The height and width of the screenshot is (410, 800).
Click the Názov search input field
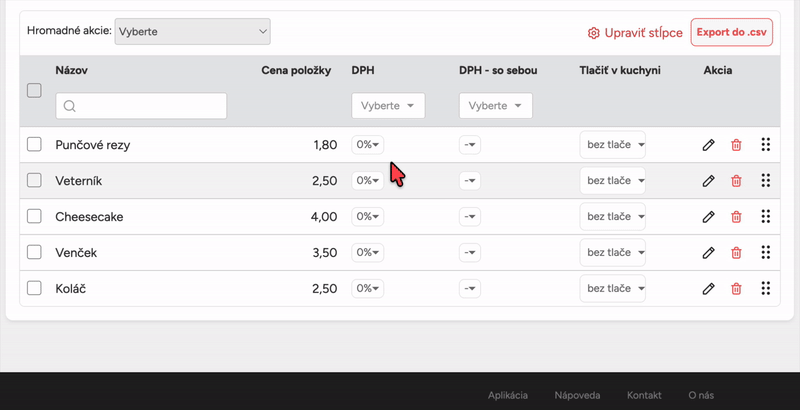pyautogui.click(x=141, y=106)
